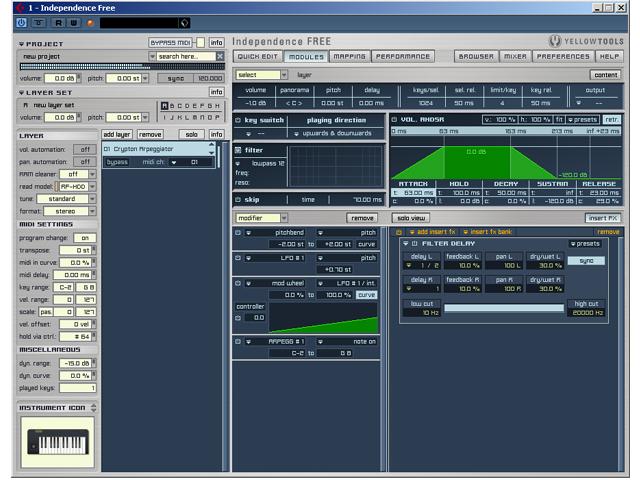Click the add layer button
This screenshot has width=640, height=480.
point(117,134)
